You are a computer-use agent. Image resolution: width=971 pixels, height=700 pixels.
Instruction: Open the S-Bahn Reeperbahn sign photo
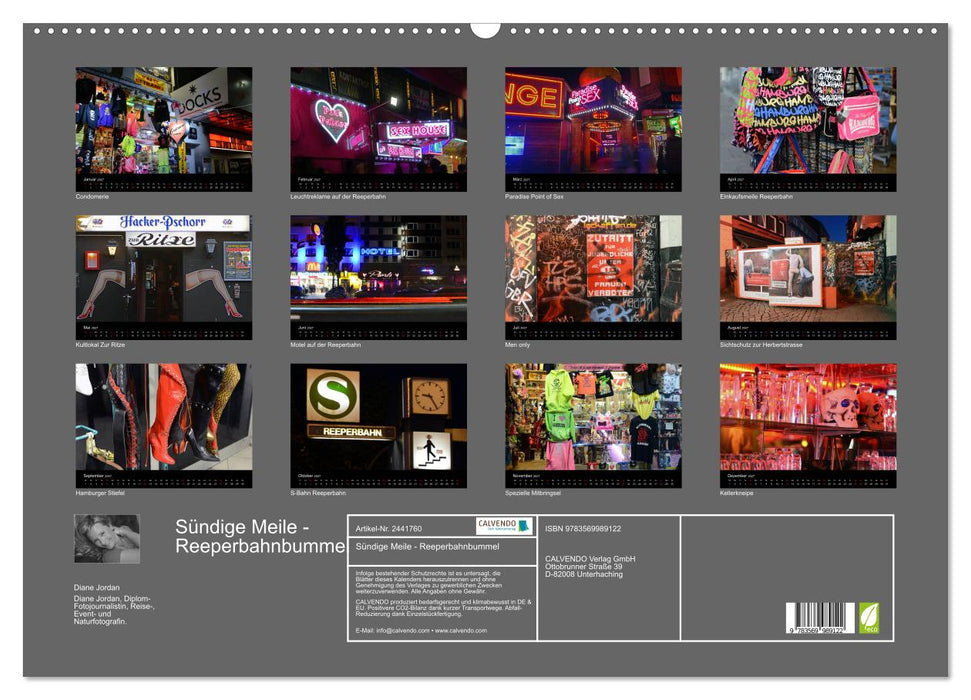click(x=378, y=426)
